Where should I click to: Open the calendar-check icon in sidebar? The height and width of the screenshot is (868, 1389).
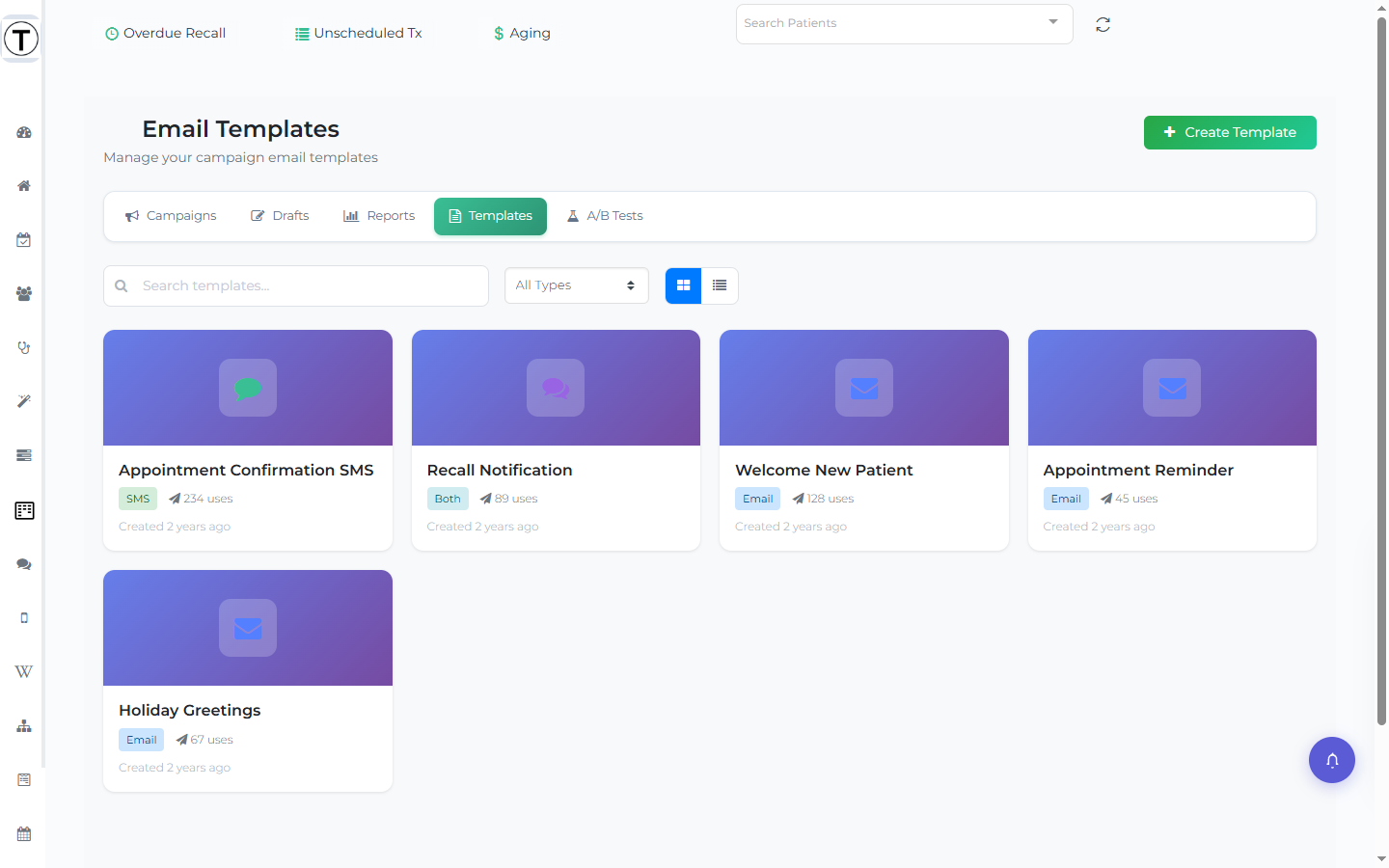point(24,240)
